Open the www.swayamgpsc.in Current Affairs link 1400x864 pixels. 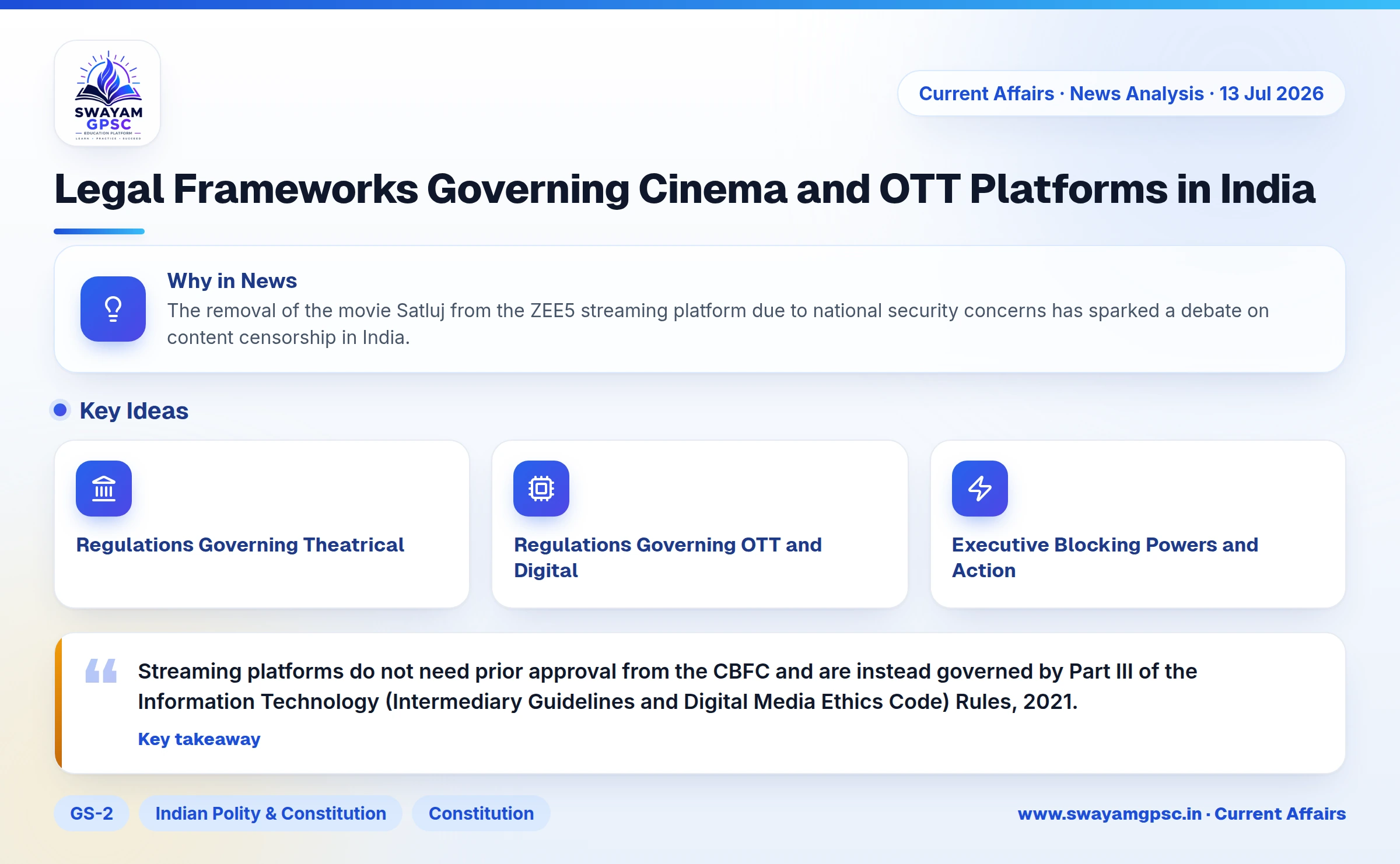tap(1182, 813)
